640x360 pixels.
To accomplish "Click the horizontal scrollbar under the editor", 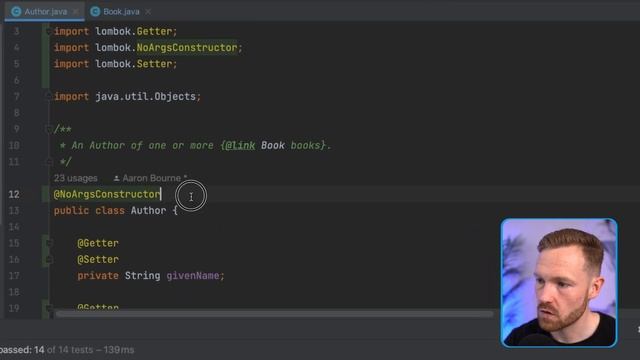I will (274, 314).
